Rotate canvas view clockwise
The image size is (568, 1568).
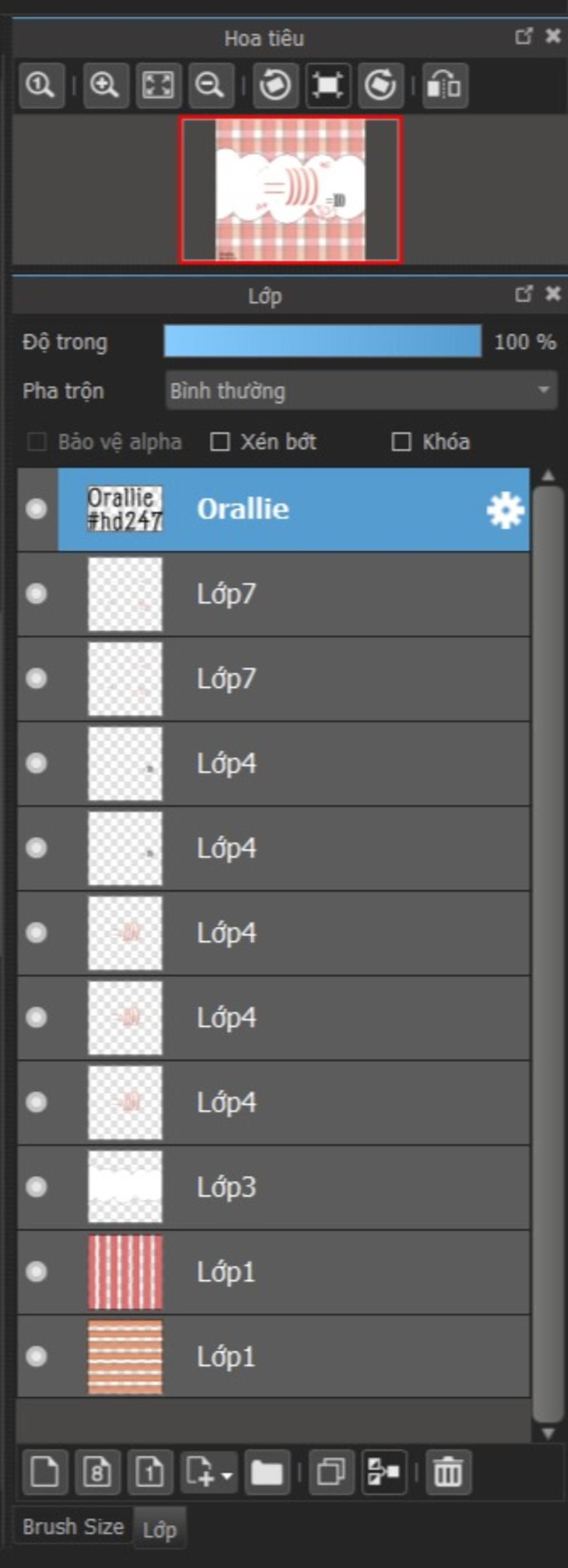[x=381, y=85]
